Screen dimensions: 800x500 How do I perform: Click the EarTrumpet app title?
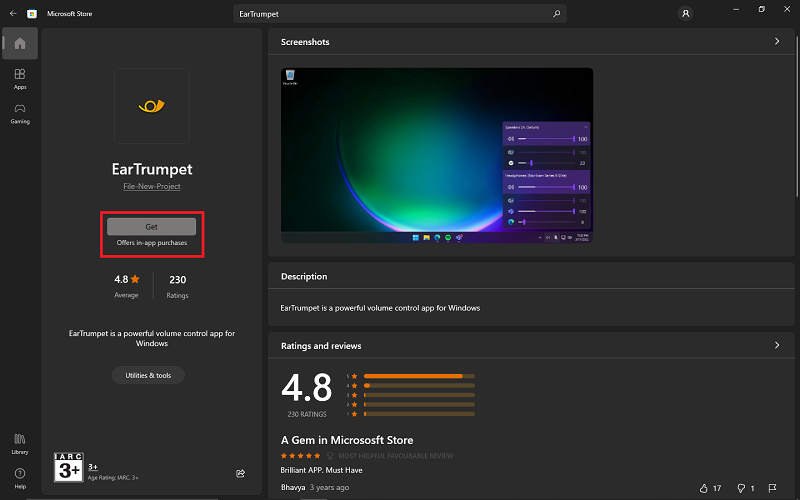coord(152,169)
